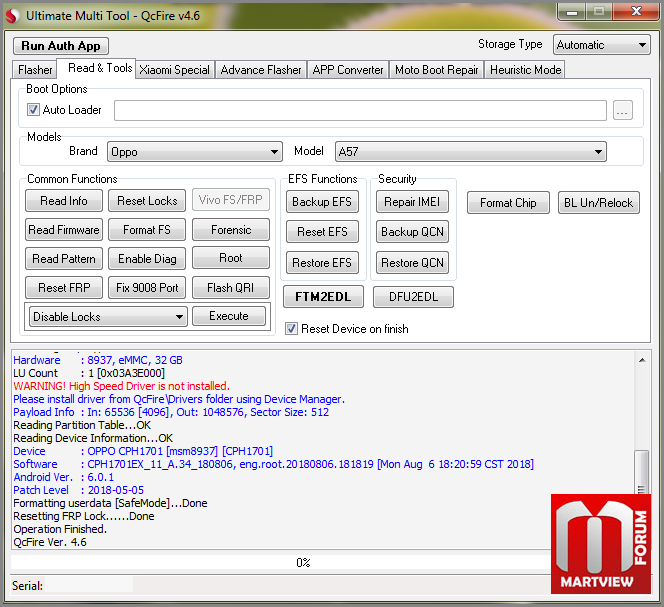Viewport: 664px width, 607px height.
Task: Minimize the QcFire window
Action: point(572,12)
